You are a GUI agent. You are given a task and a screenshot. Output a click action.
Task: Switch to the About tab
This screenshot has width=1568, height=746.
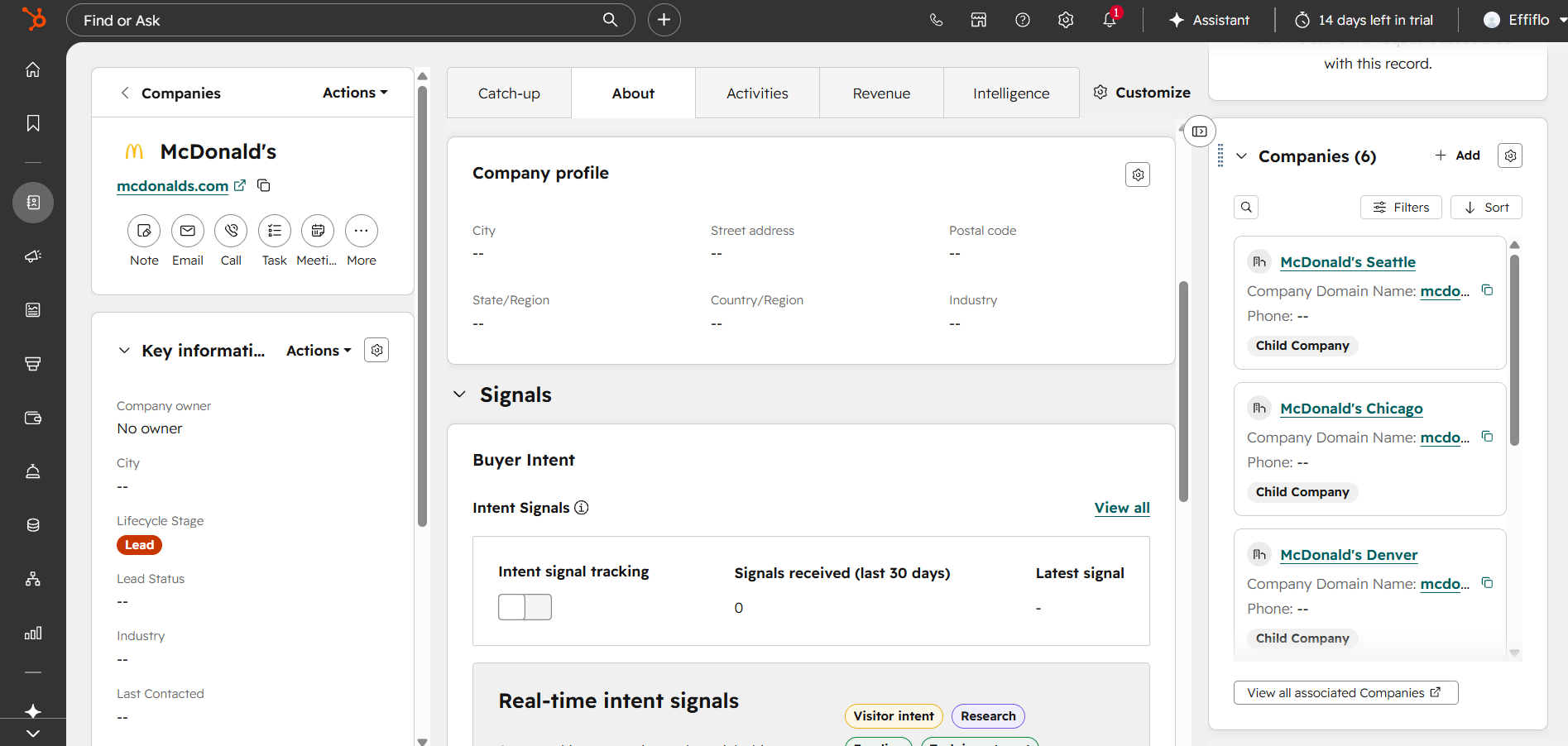tap(633, 93)
